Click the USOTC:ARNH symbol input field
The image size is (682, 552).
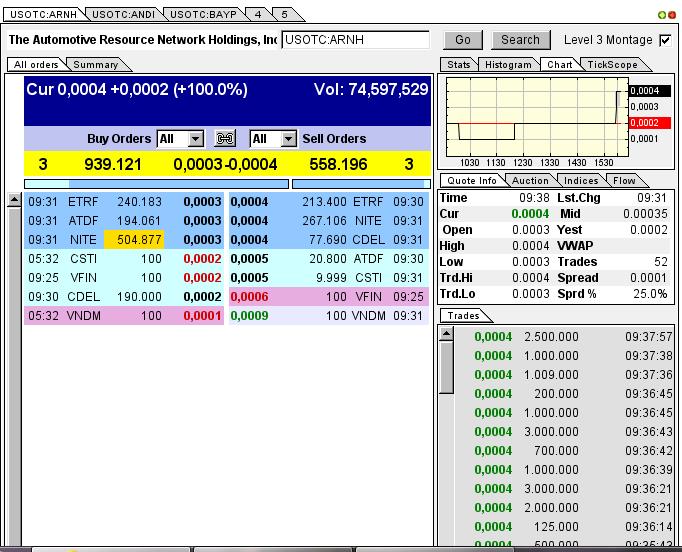355,40
